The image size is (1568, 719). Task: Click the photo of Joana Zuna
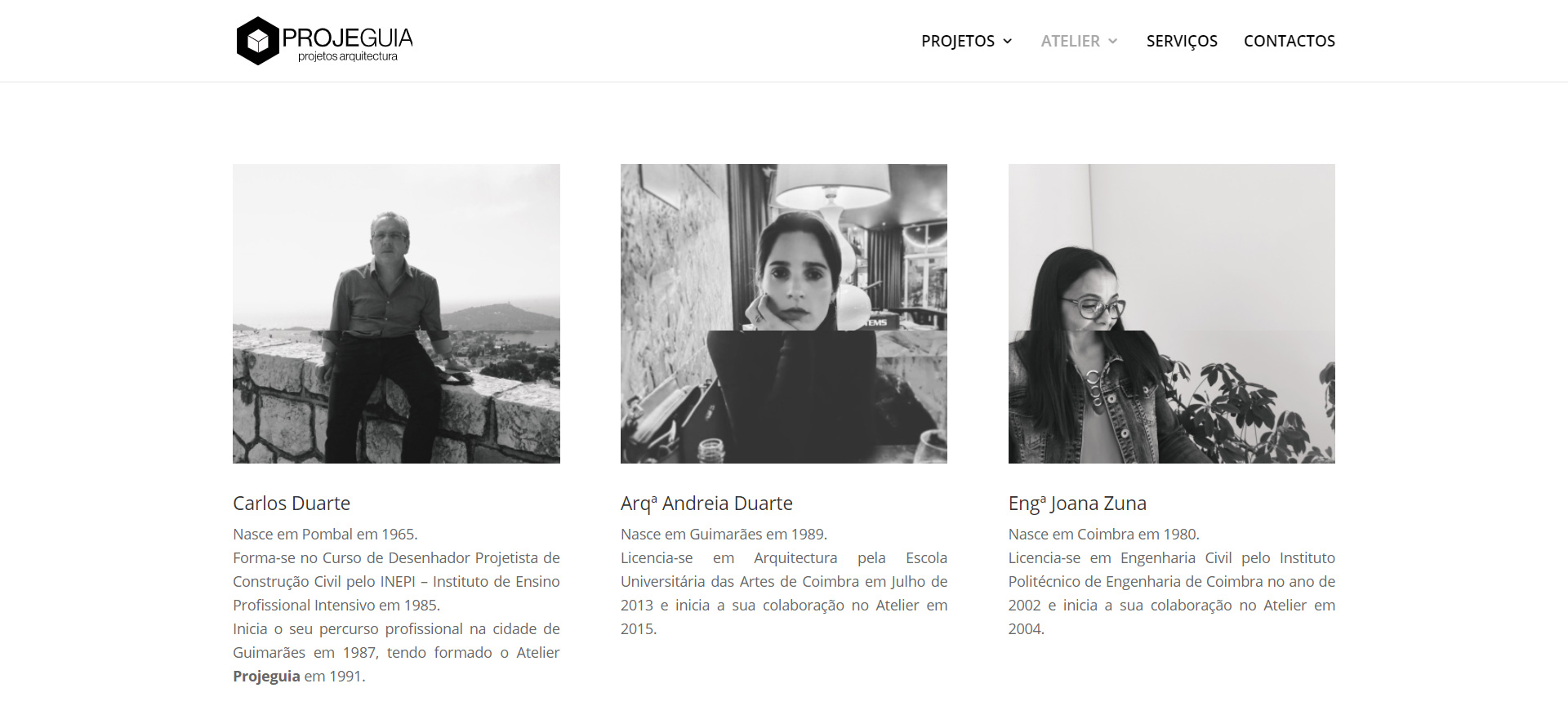coord(1172,313)
